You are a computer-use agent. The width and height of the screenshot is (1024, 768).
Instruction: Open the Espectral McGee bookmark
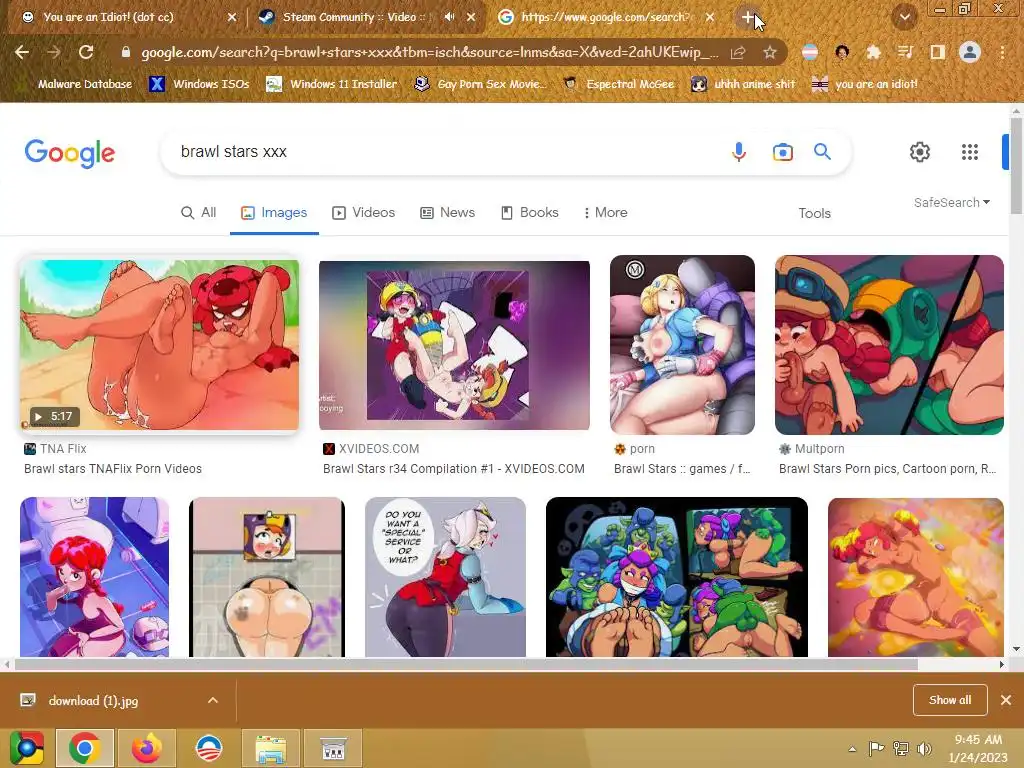point(618,84)
